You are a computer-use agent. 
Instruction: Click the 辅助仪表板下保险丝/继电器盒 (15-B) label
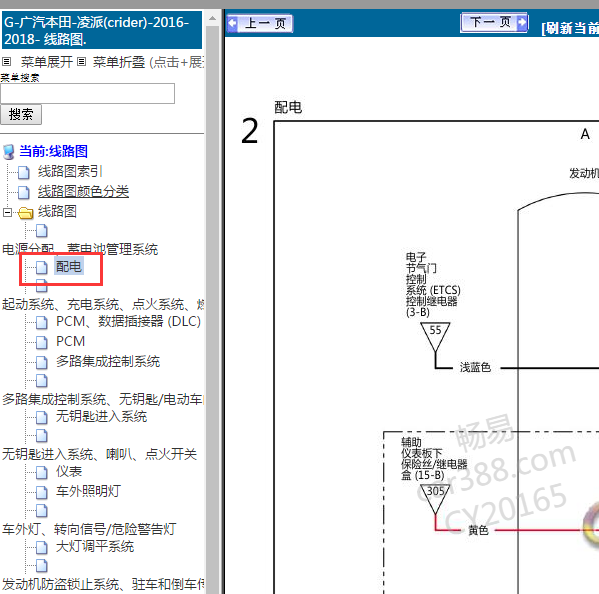coord(434,459)
